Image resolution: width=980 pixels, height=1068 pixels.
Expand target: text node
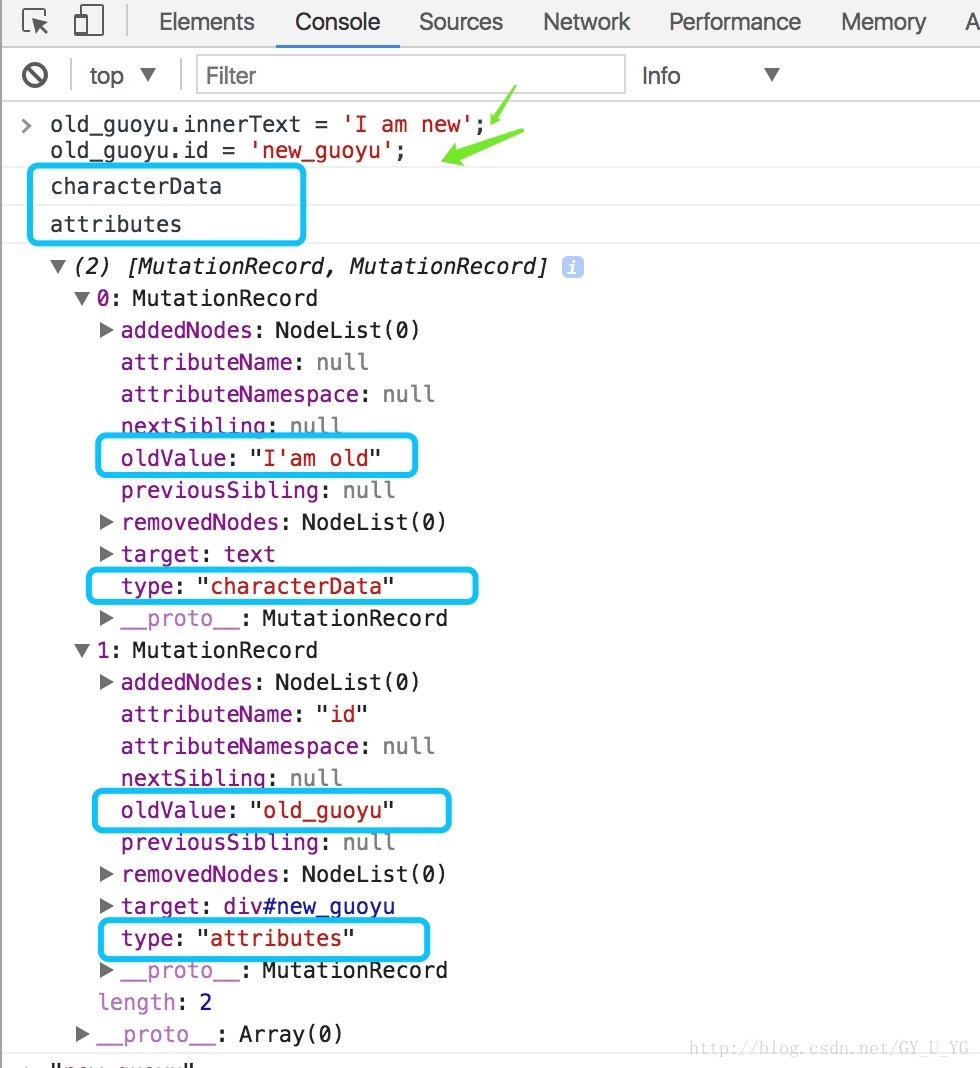click(x=106, y=554)
